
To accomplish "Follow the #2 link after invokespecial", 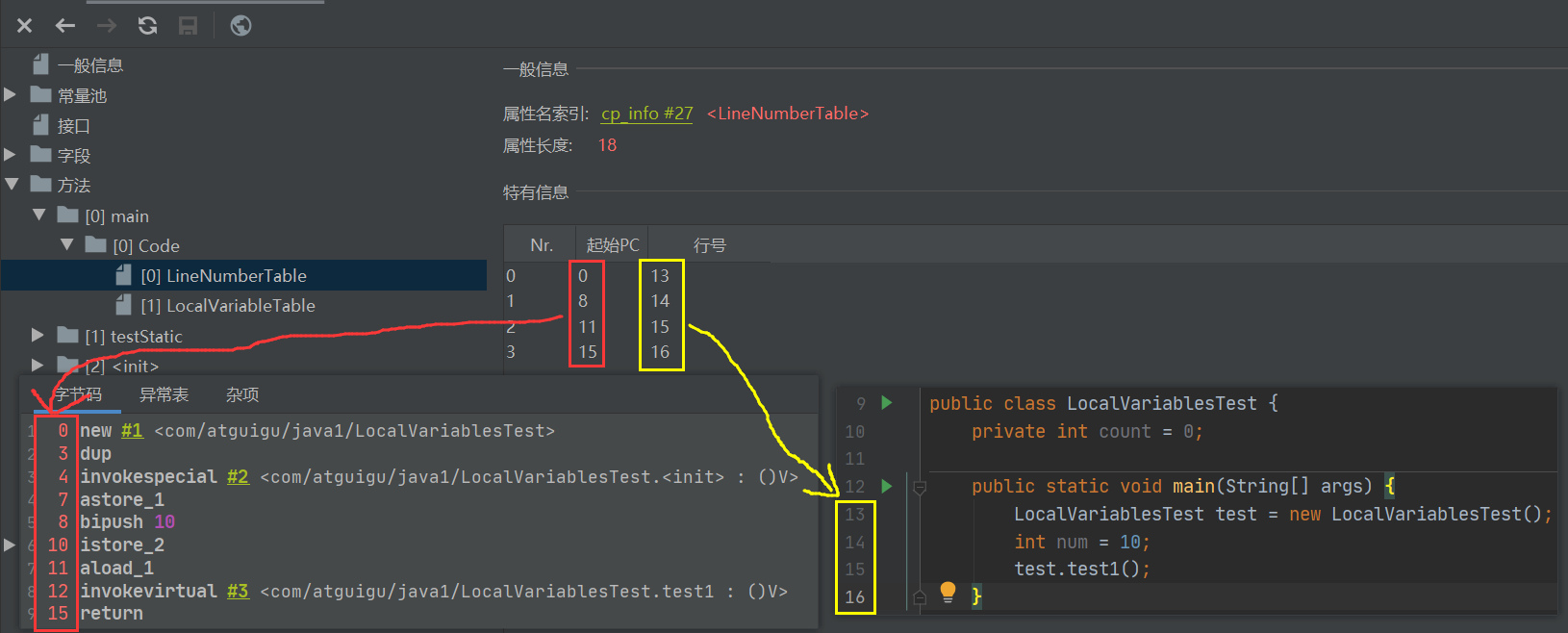I will (238, 477).
